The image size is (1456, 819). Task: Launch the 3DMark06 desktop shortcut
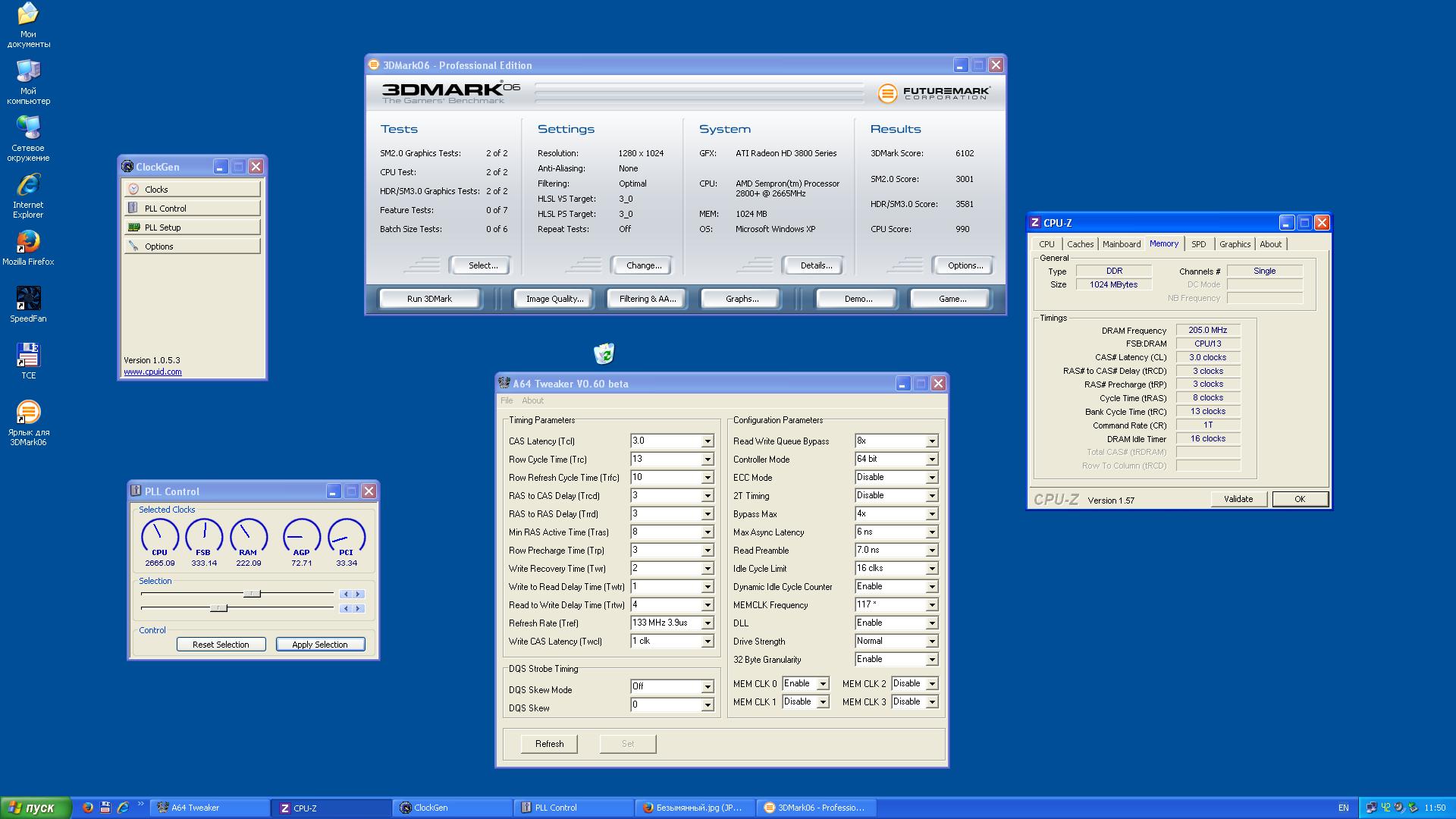28,413
